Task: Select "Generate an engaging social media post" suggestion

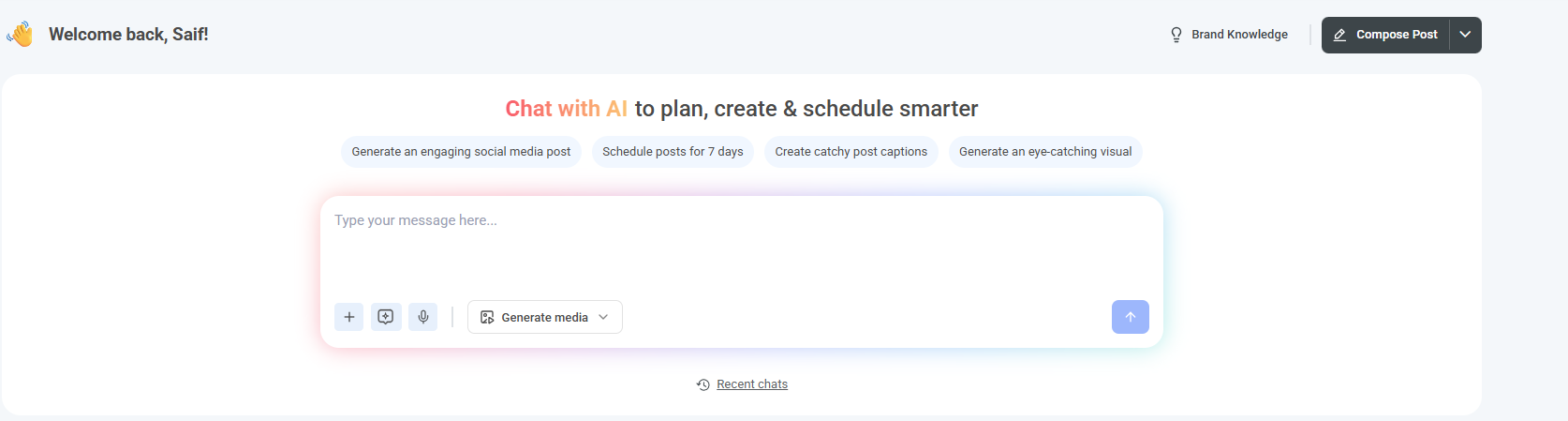Action: (461, 152)
